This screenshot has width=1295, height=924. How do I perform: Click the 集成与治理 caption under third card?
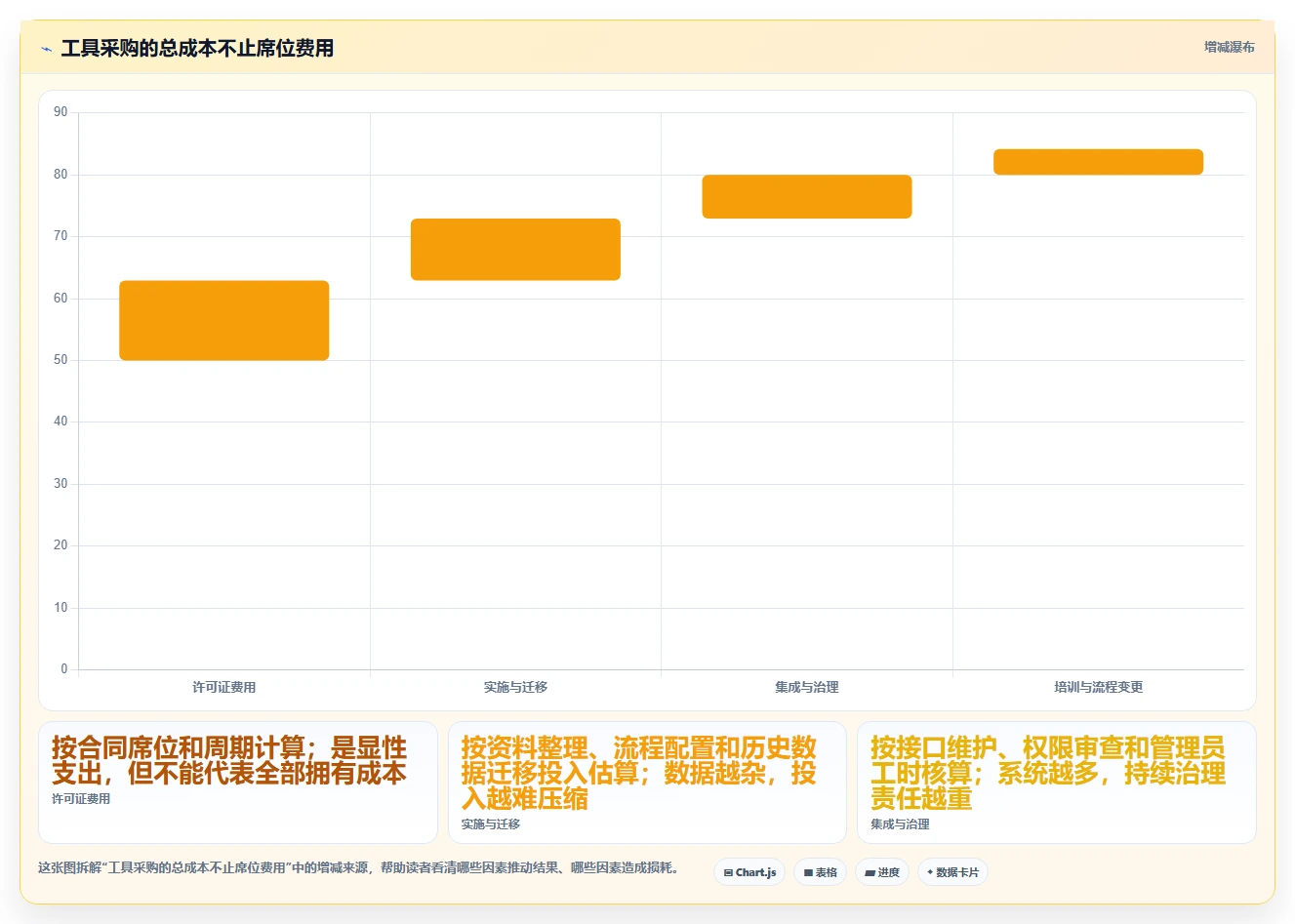coord(900,824)
